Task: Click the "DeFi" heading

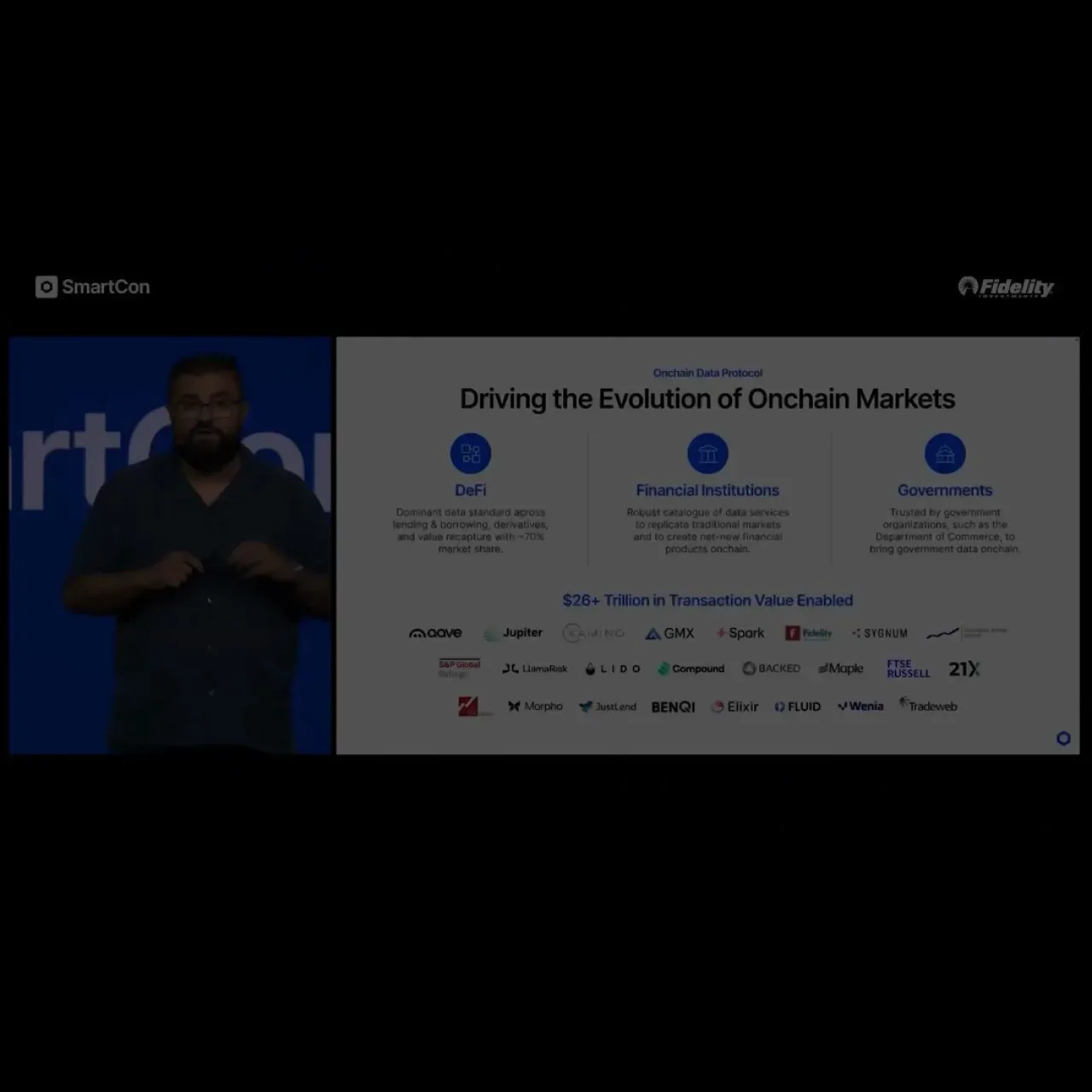Action: [471, 491]
